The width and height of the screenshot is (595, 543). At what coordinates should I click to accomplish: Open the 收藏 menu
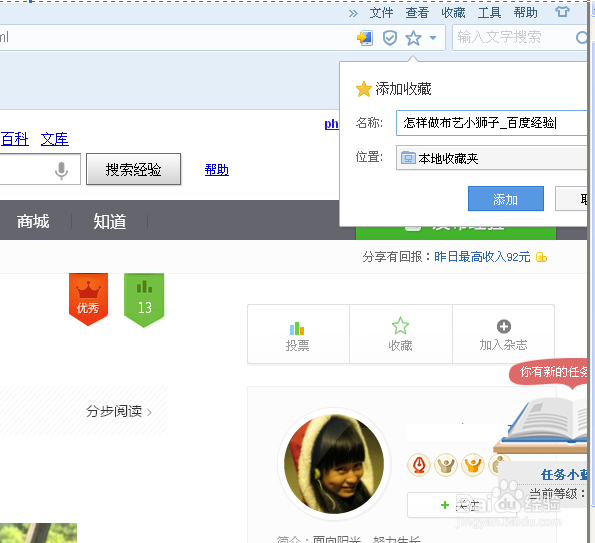453,13
